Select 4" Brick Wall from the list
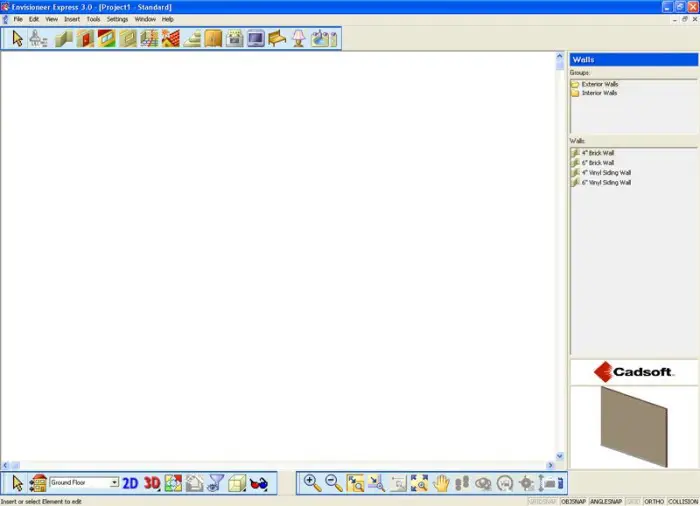Viewport: 700px width, 506px height. [598, 153]
